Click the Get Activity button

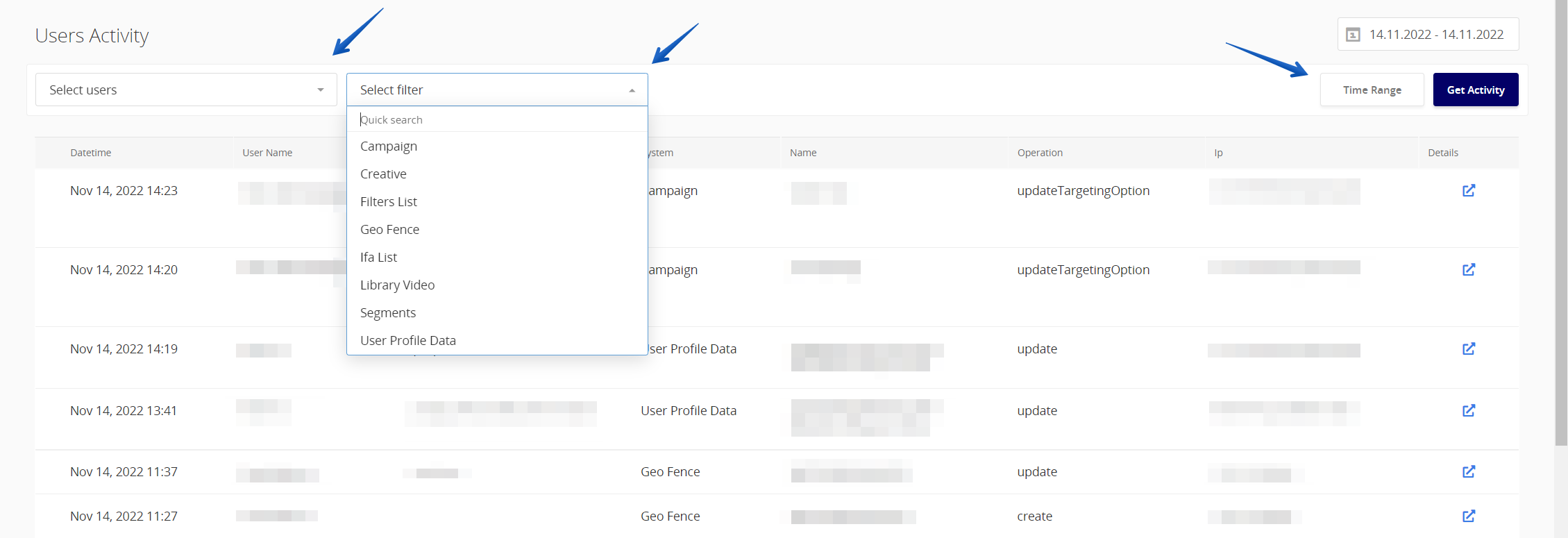coord(1476,90)
